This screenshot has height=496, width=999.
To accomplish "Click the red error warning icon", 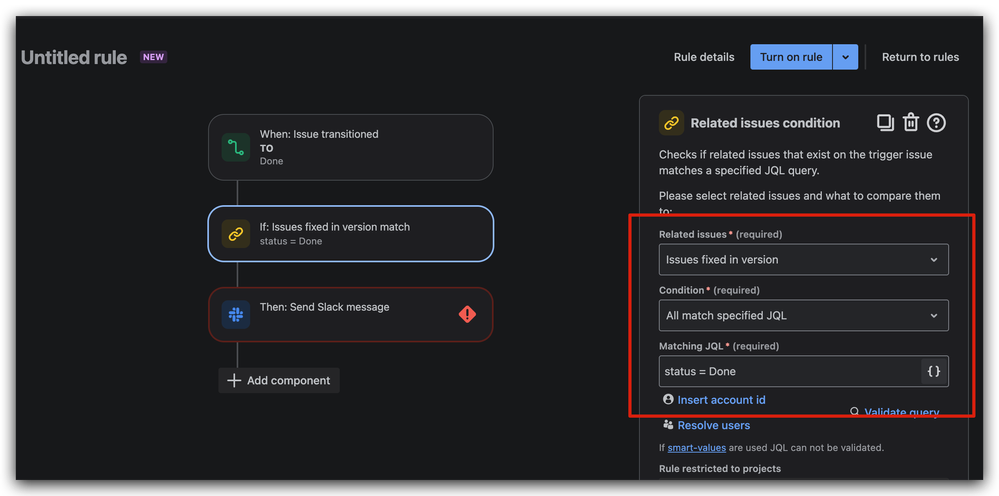I will click(x=467, y=314).
